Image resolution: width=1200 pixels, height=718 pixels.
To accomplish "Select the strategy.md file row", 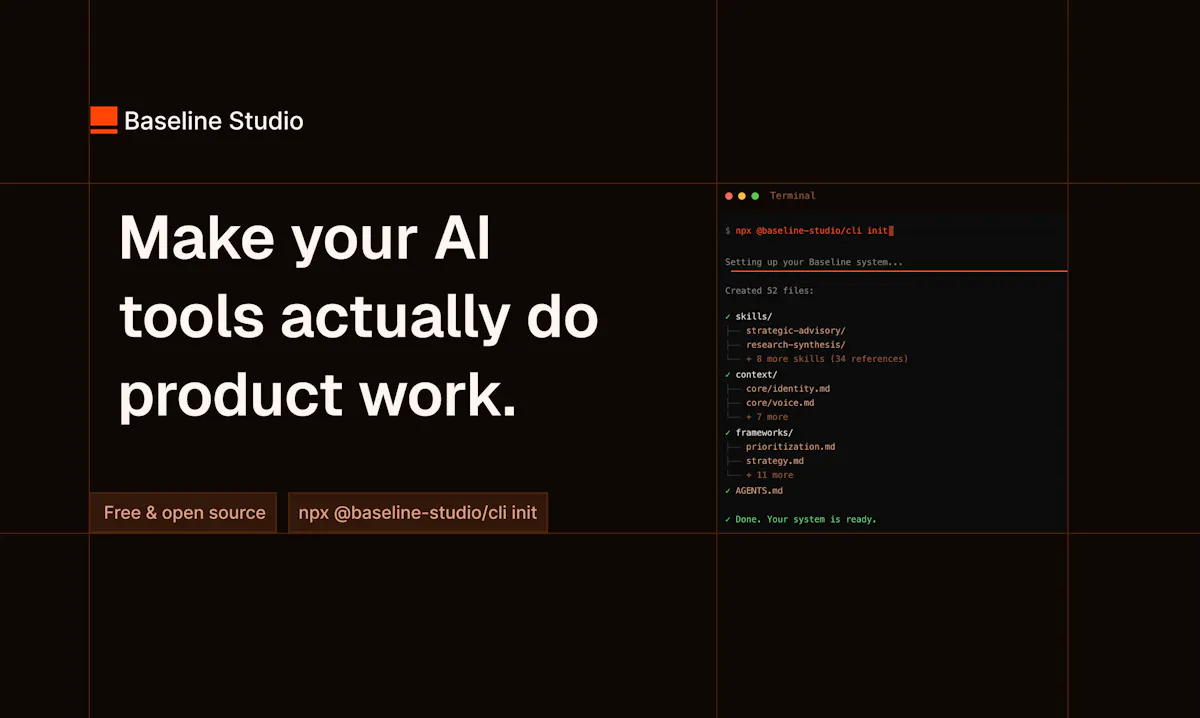I will 775,461.
